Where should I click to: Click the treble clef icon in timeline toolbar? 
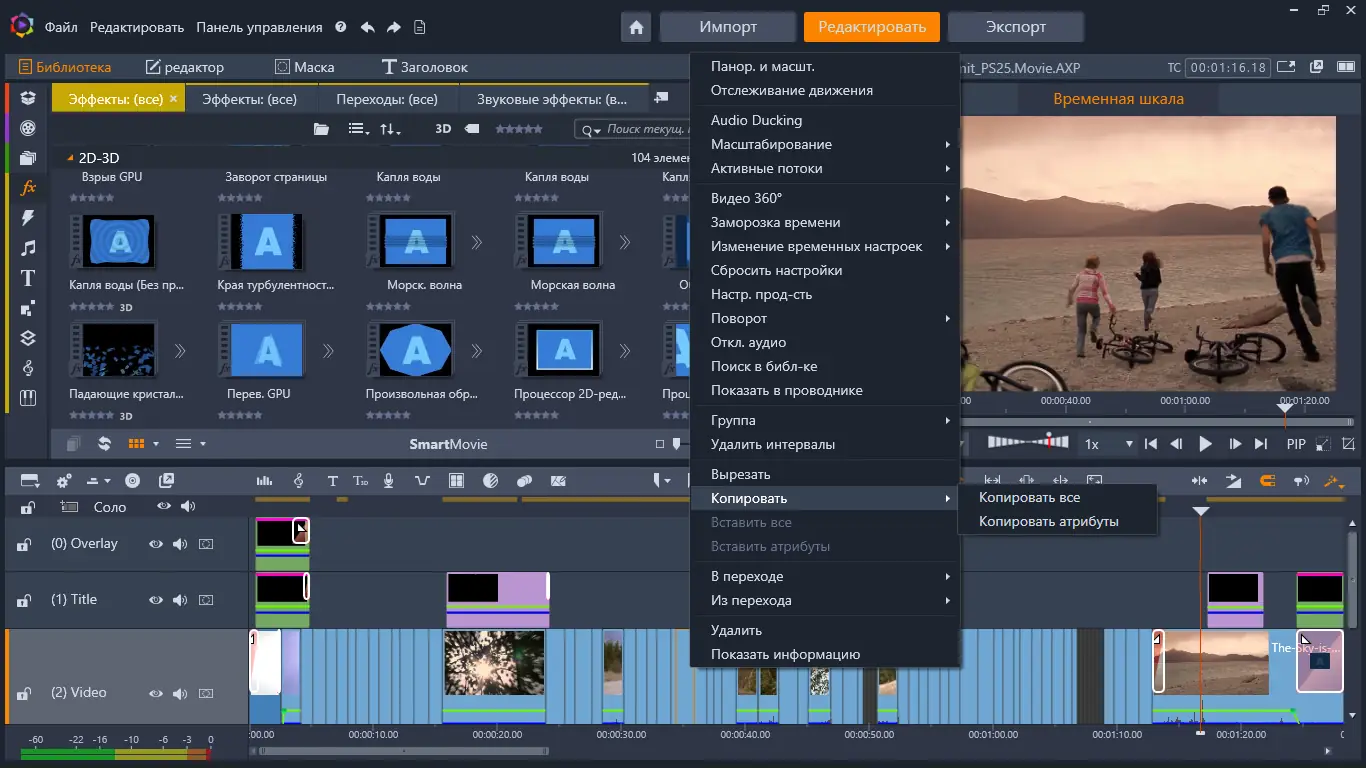(298, 481)
